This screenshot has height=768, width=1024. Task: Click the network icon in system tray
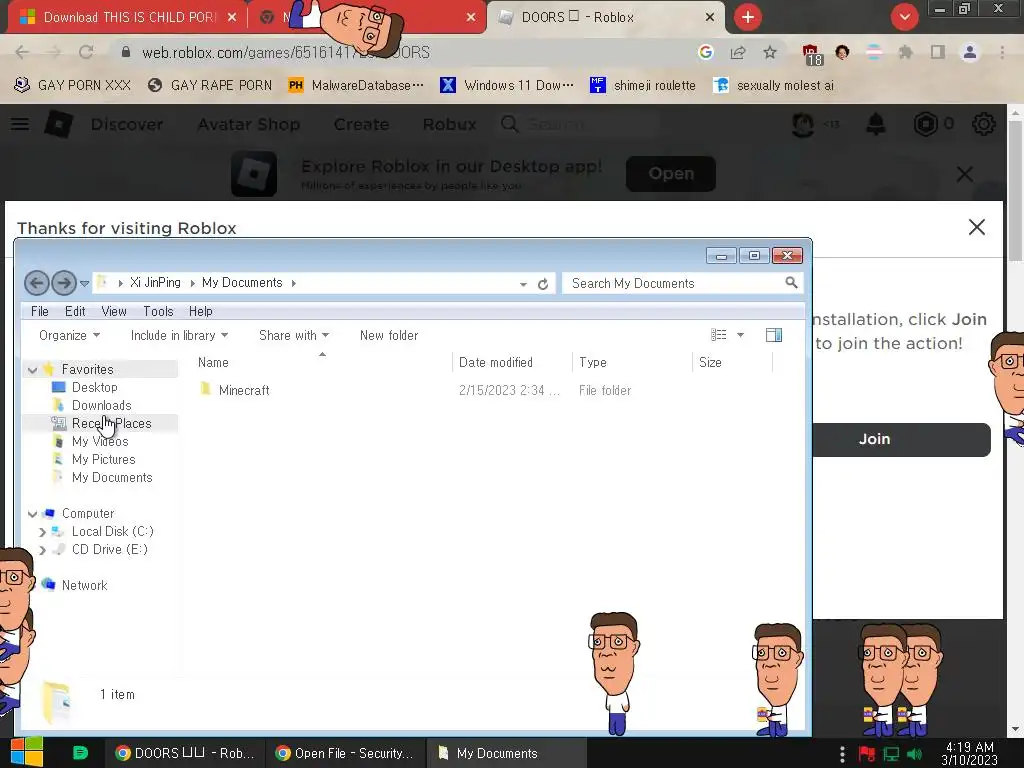[891, 754]
